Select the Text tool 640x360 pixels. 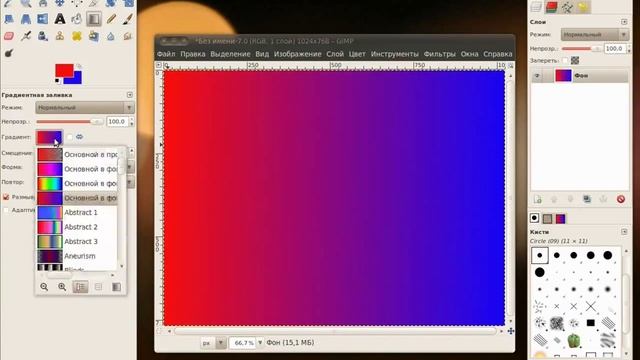click(60, 19)
